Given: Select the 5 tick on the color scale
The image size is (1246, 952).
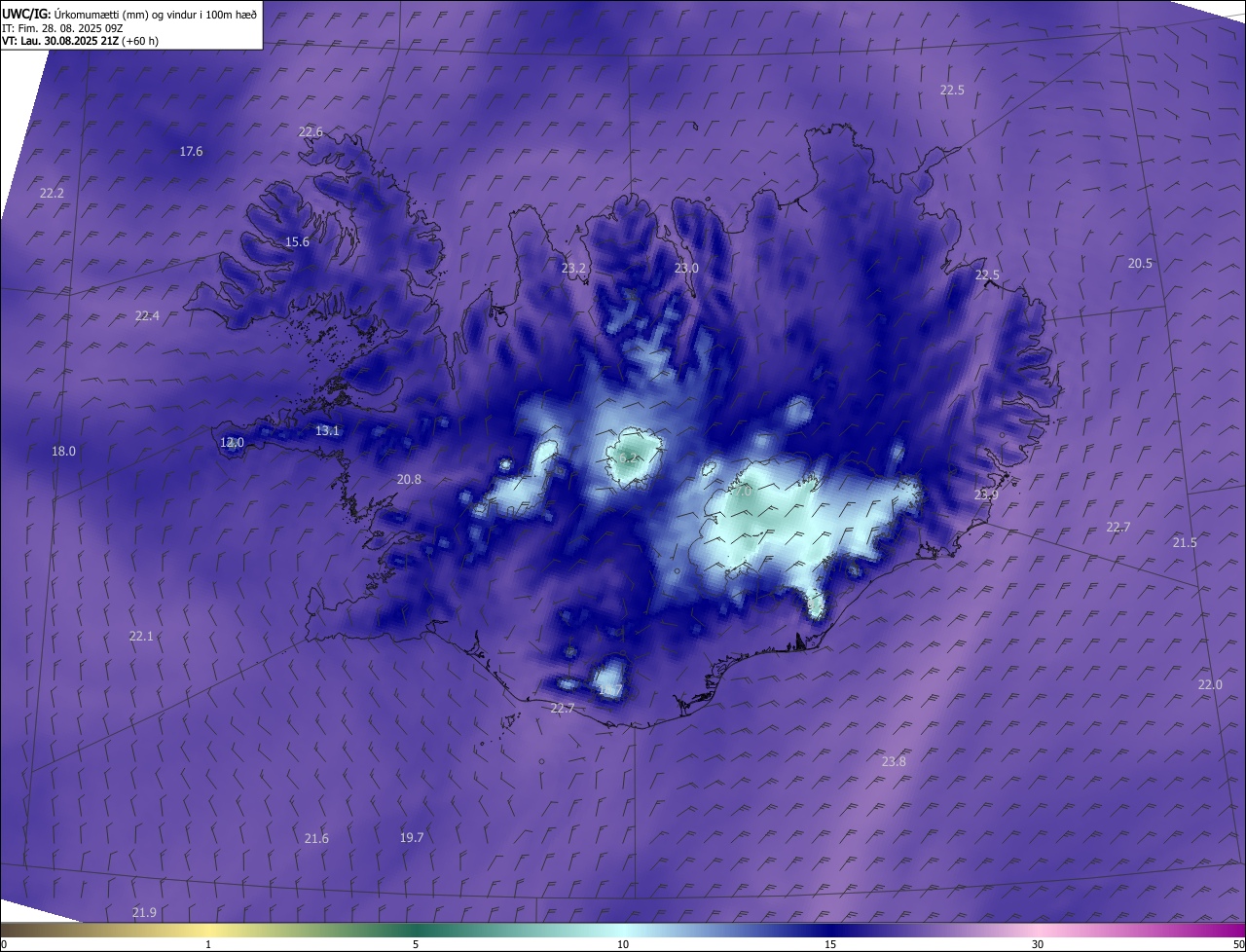Looking at the screenshot, I should click(416, 944).
